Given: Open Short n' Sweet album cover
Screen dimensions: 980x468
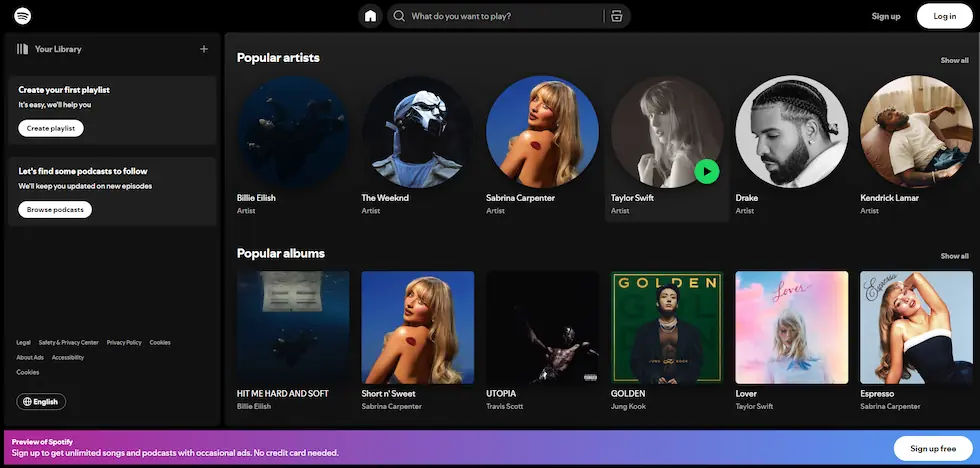Looking at the screenshot, I should tap(418, 327).
